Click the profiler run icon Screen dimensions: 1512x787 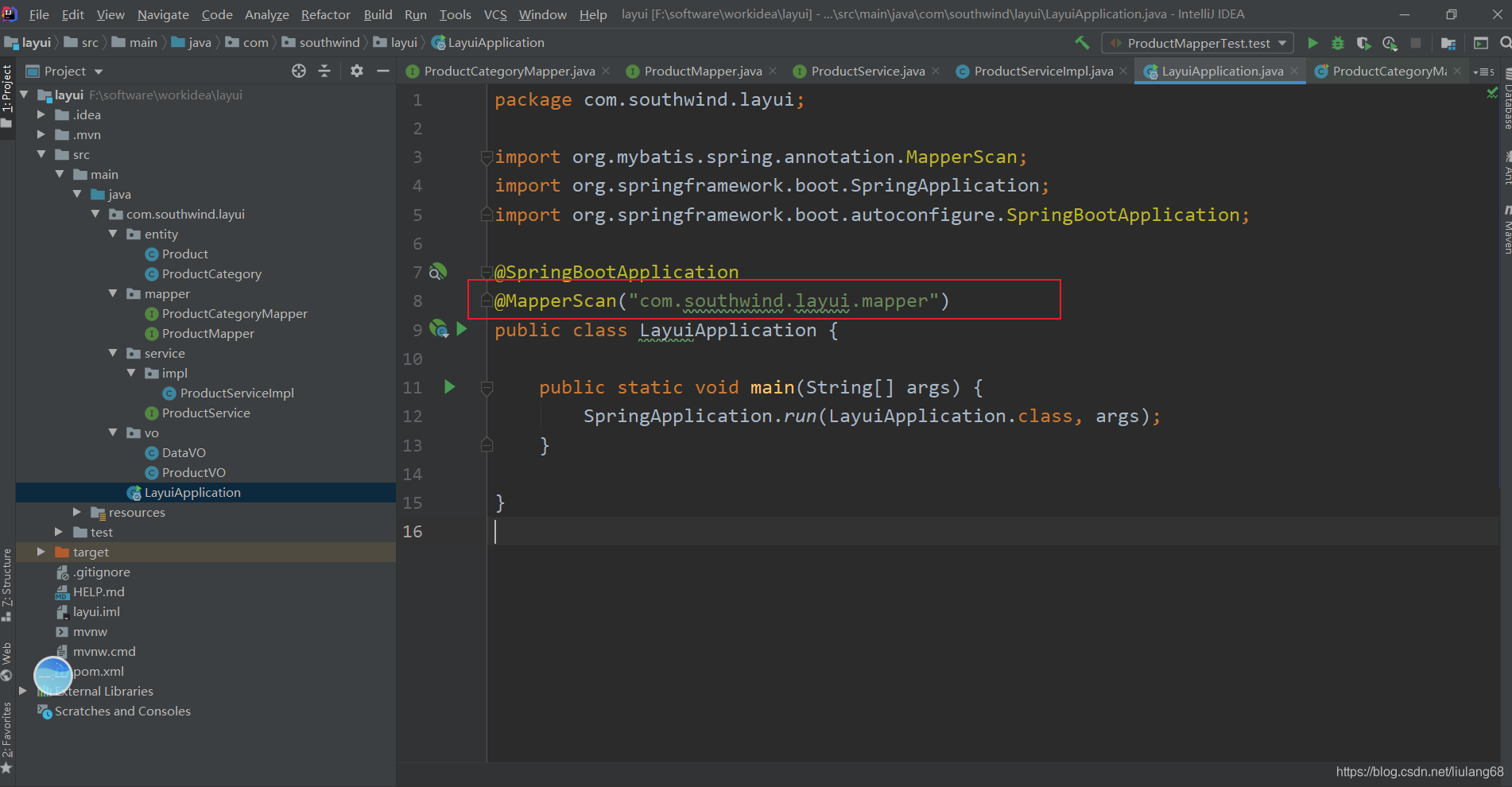(1390, 43)
